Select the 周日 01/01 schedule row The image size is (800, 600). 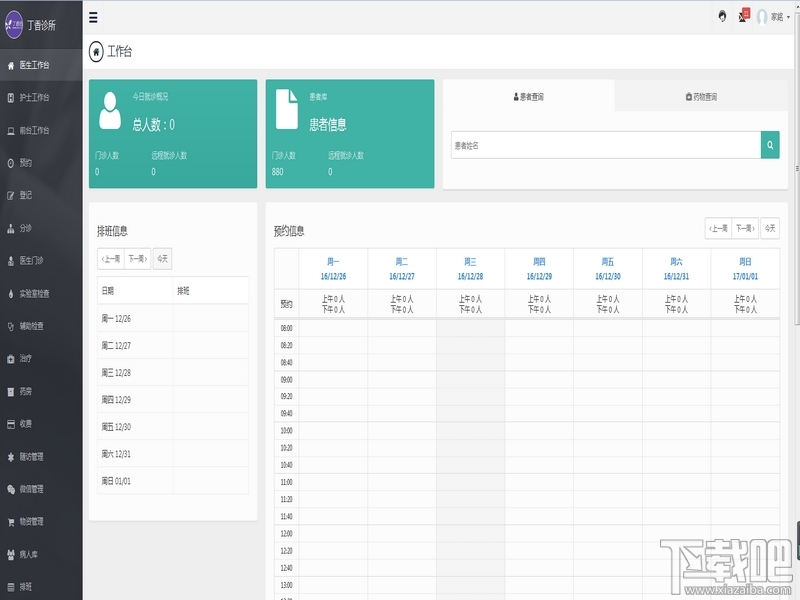point(173,481)
